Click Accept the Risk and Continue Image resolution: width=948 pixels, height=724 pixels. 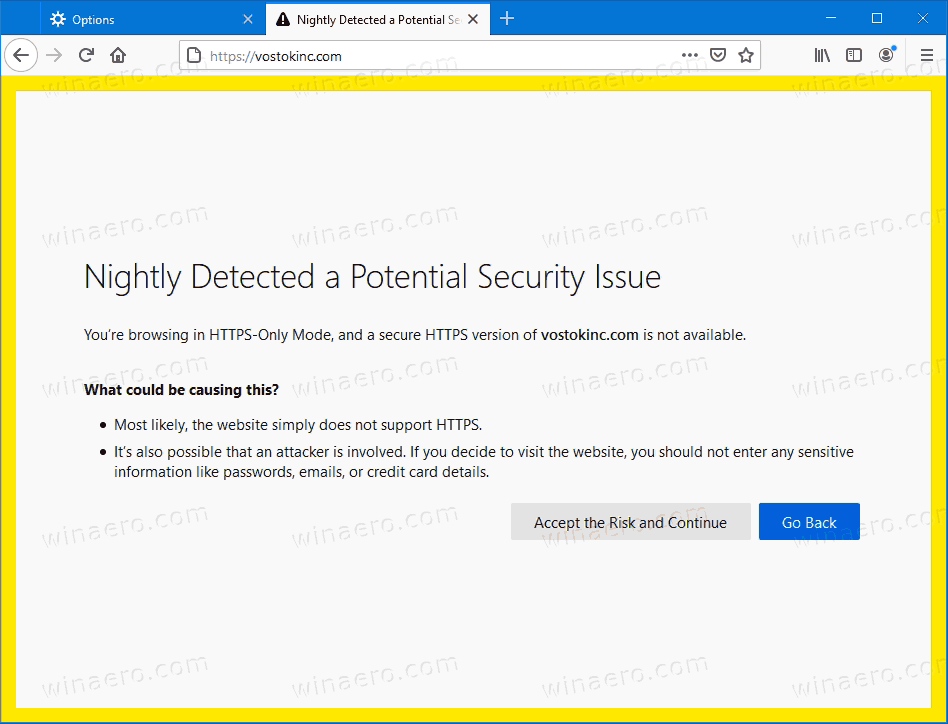point(630,522)
